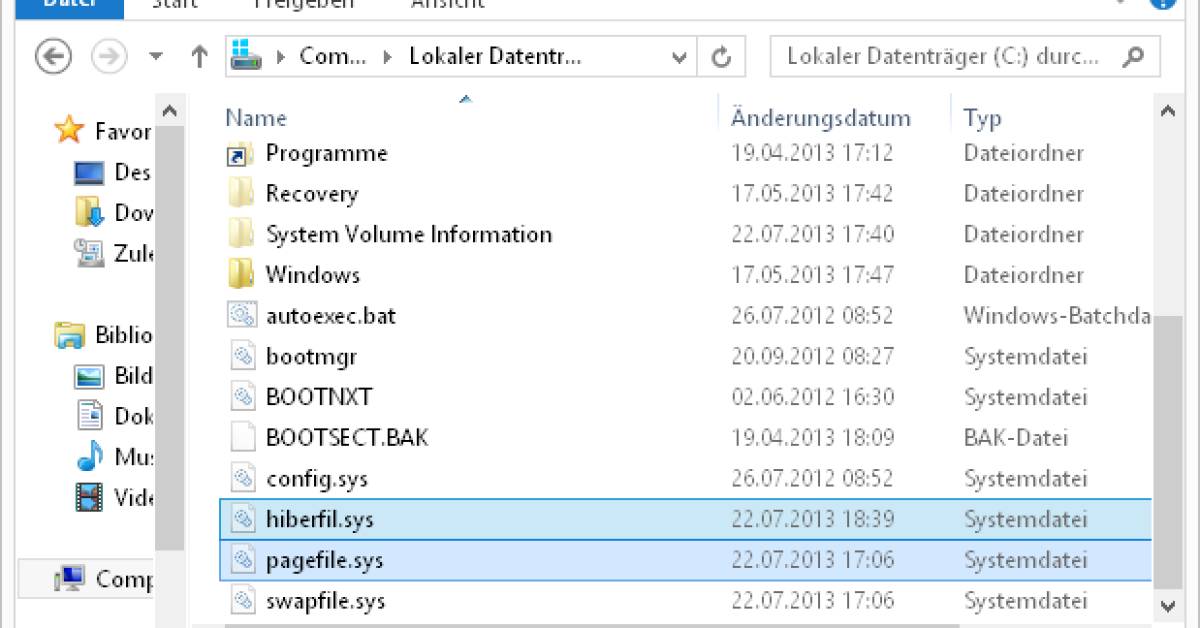Select the Computer icon in the sidebar
Screen dimensions: 1200x628
pyautogui.click(x=75, y=578)
